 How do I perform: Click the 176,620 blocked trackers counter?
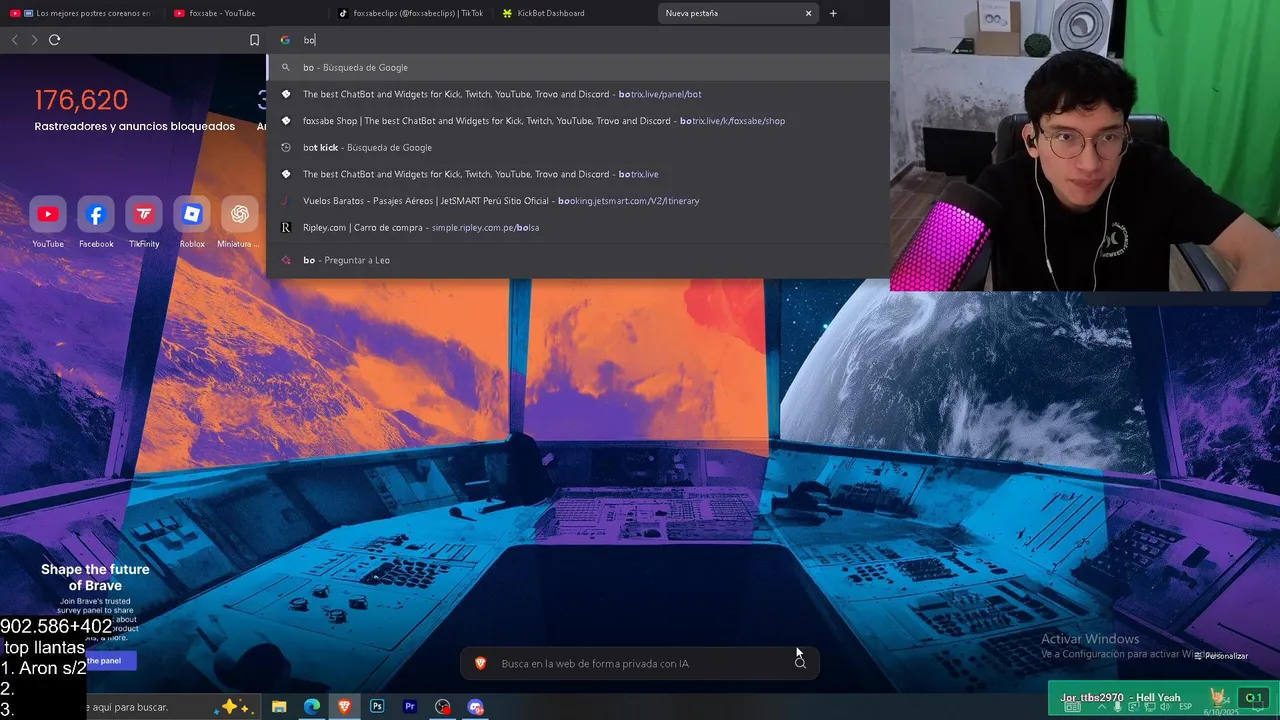pyautogui.click(x=81, y=100)
